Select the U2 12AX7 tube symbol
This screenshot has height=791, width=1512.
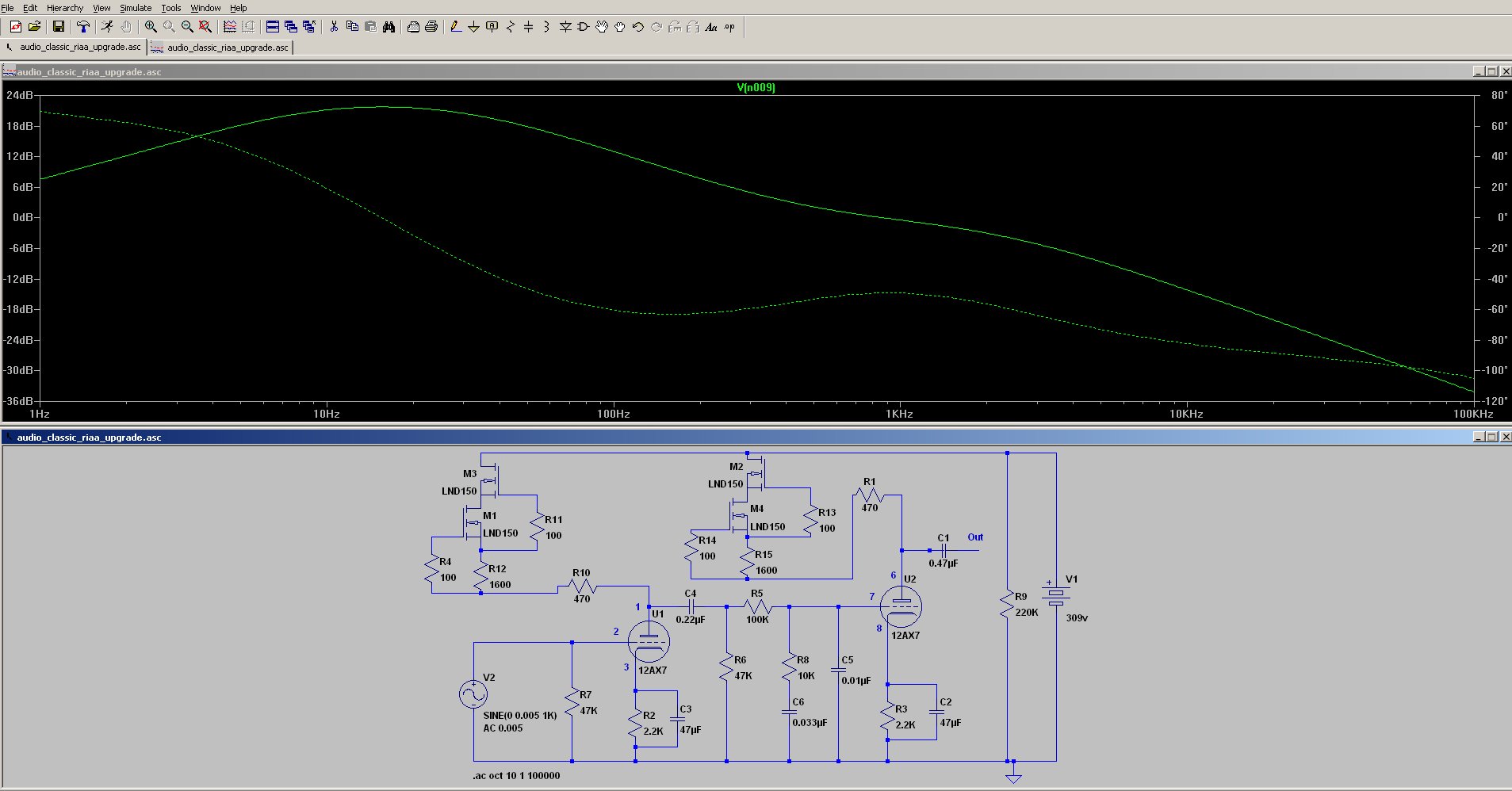(x=901, y=607)
